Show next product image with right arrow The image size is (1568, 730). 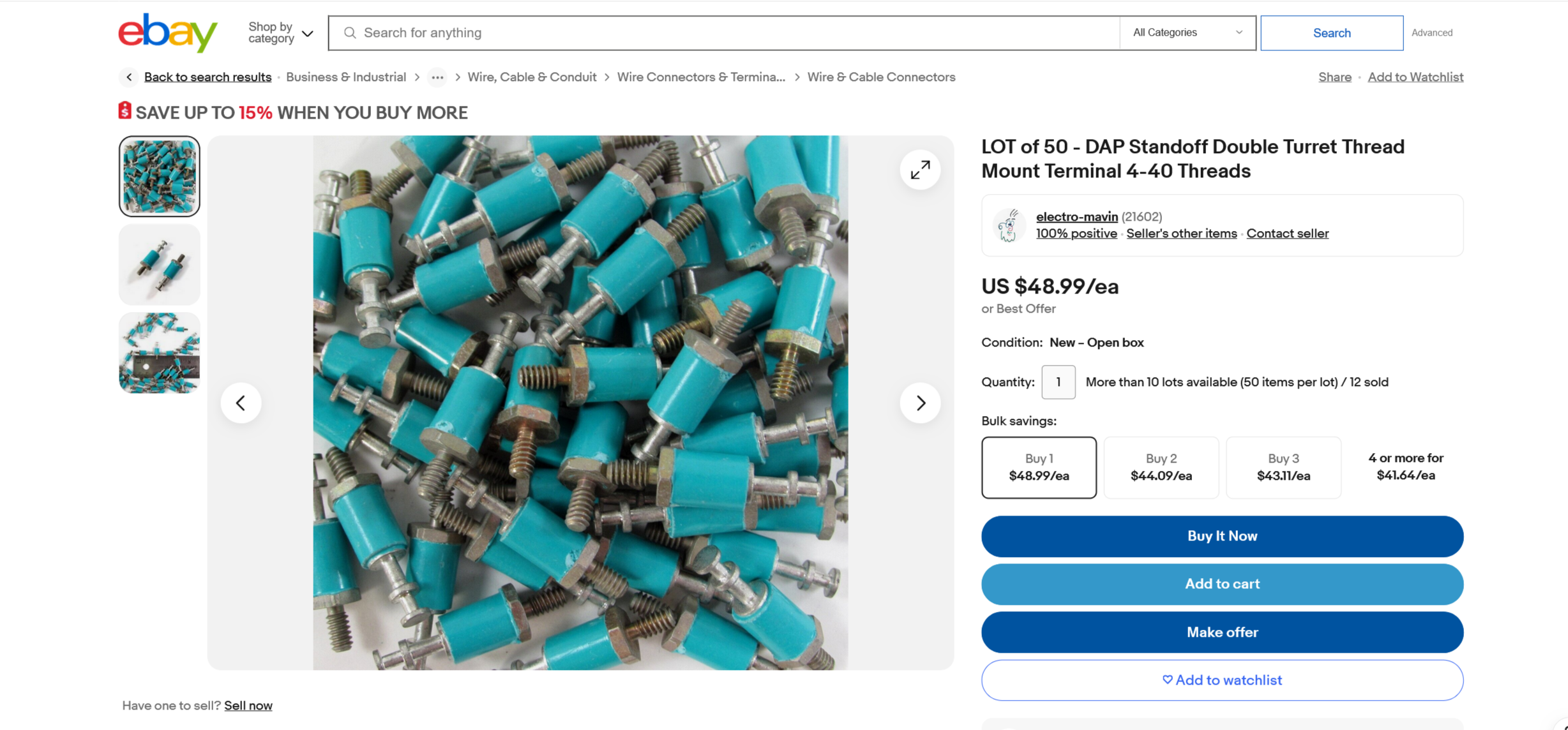(919, 403)
